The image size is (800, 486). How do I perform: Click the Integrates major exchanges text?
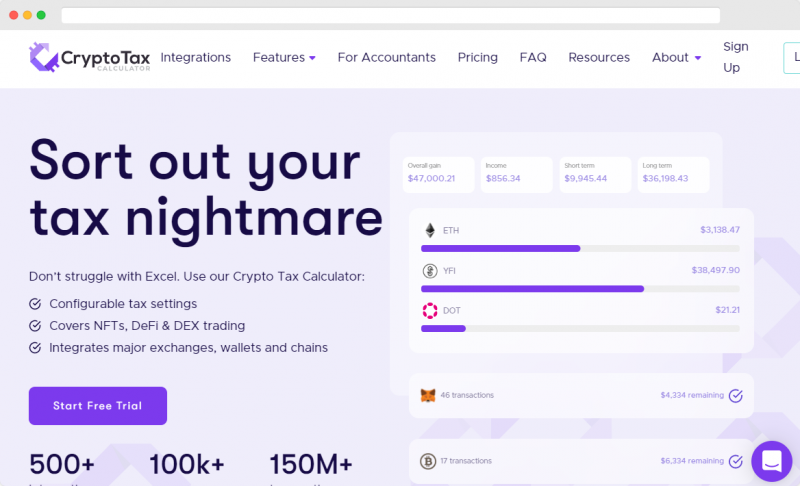188,348
